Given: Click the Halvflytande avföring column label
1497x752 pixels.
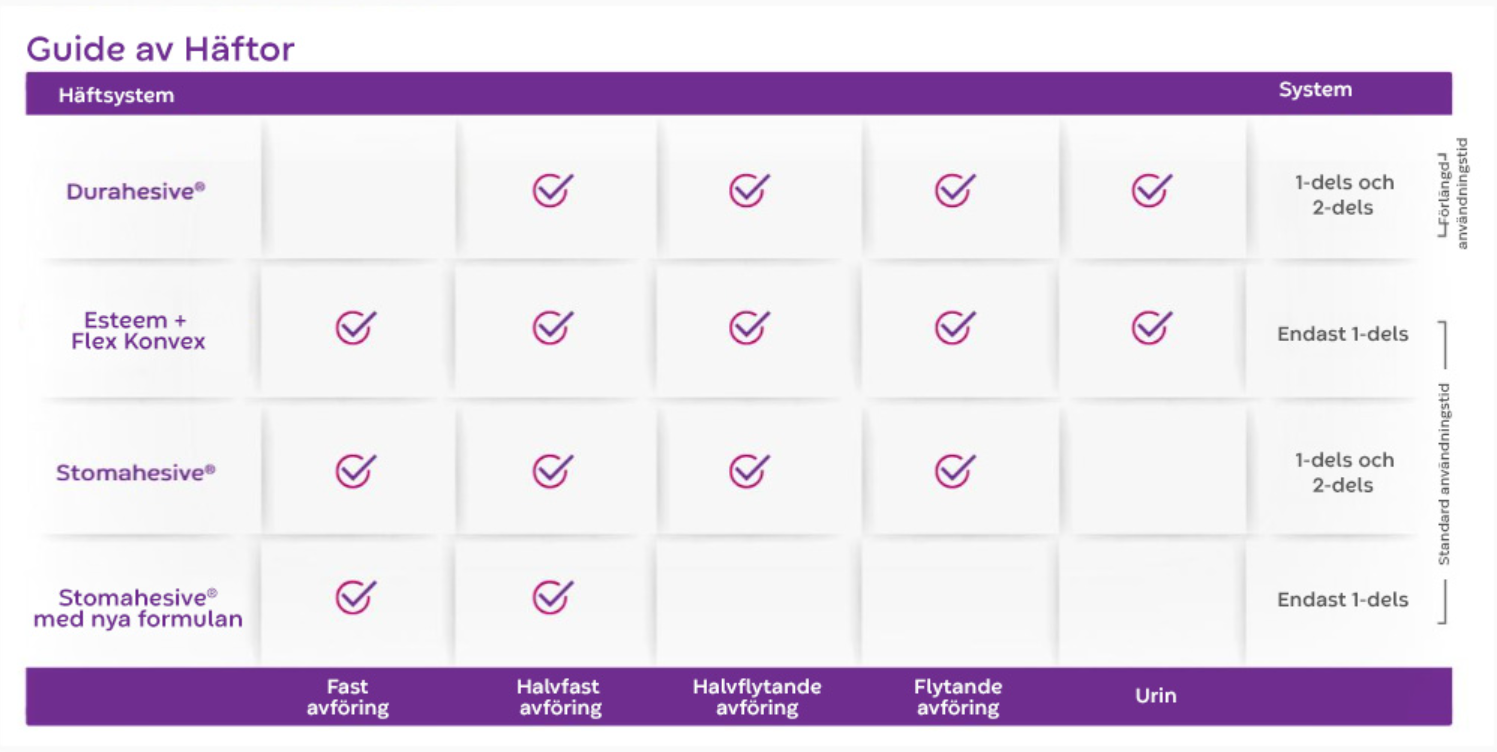Looking at the screenshot, I should click(757, 697).
